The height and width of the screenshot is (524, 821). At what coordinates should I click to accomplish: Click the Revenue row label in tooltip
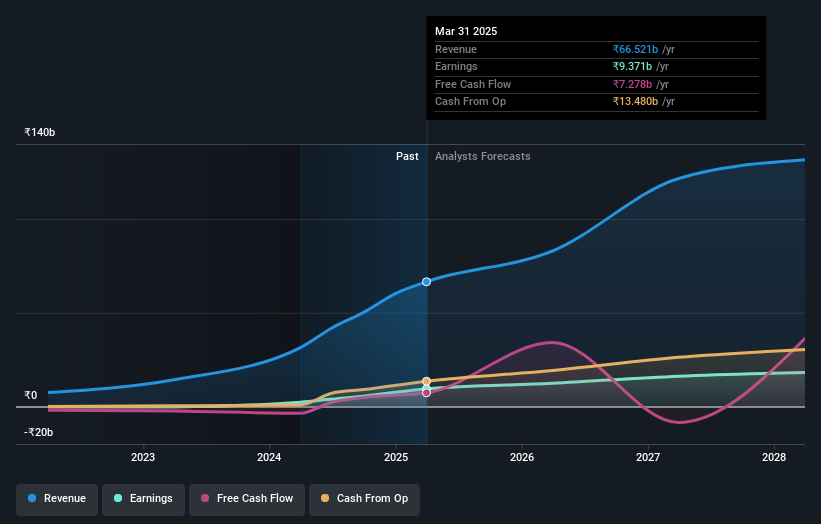point(456,49)
